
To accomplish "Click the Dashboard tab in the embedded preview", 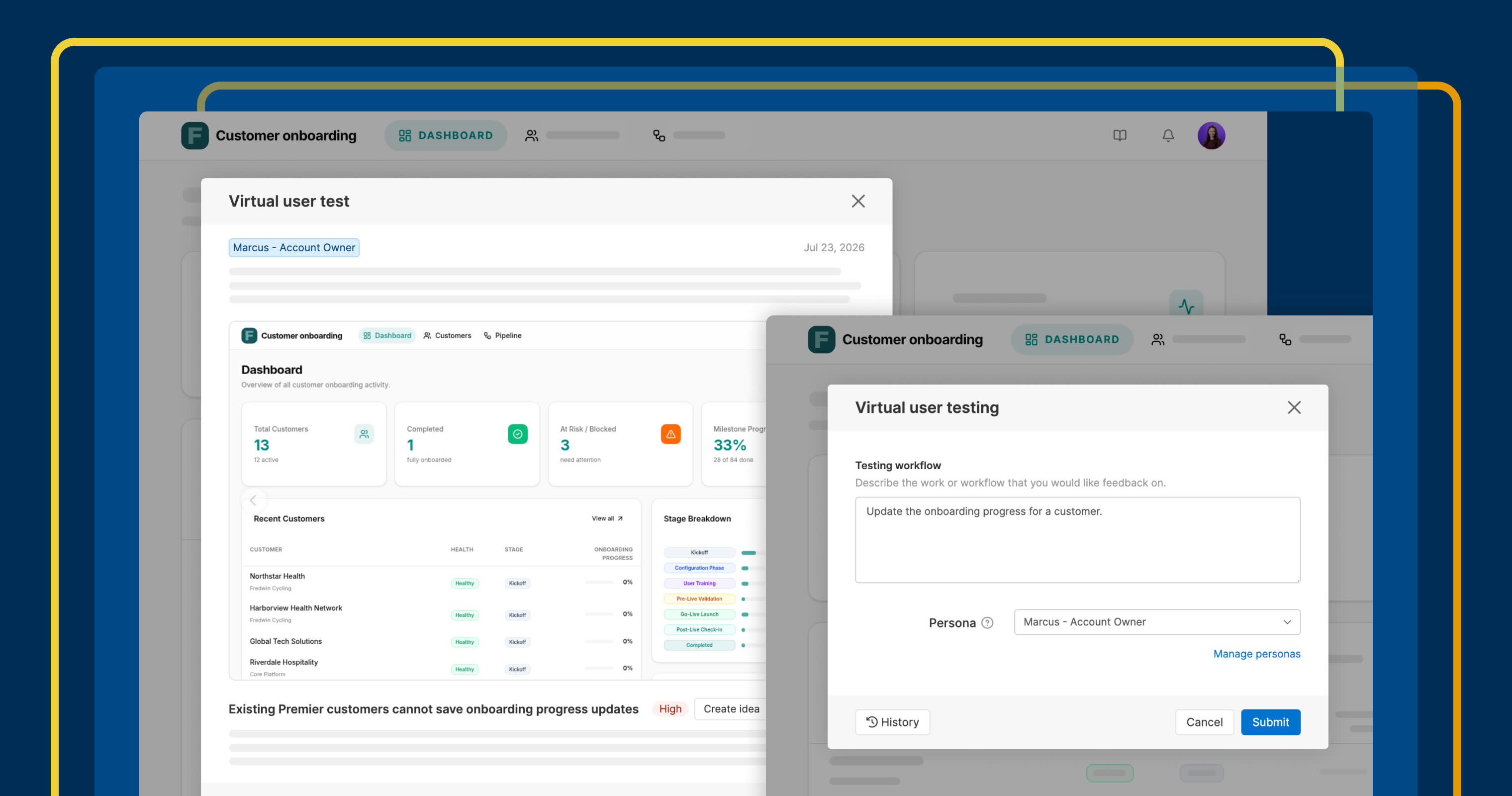I will click(x=387, y=336).
